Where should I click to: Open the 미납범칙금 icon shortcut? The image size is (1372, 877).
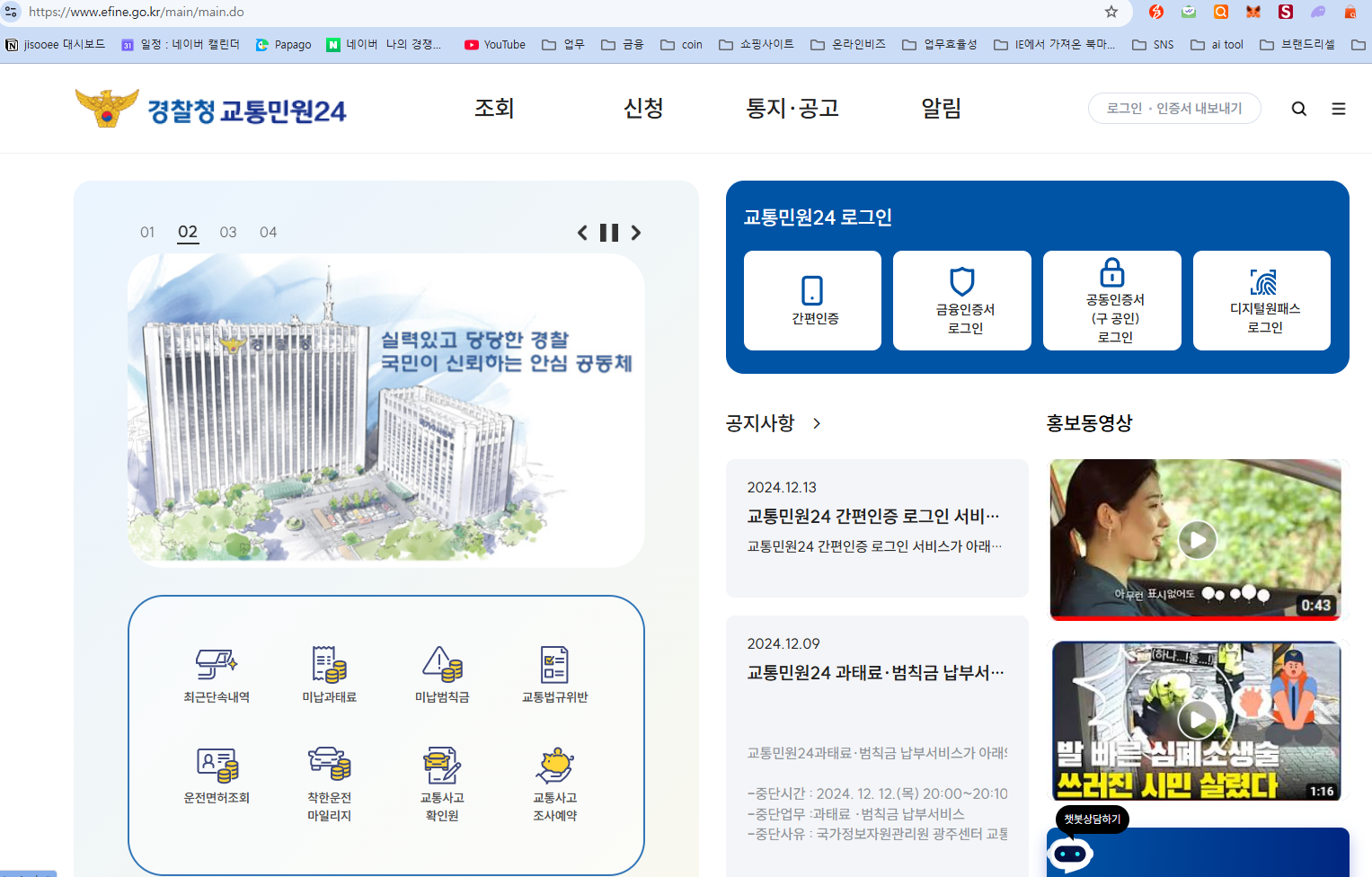(x=442, y=676)
